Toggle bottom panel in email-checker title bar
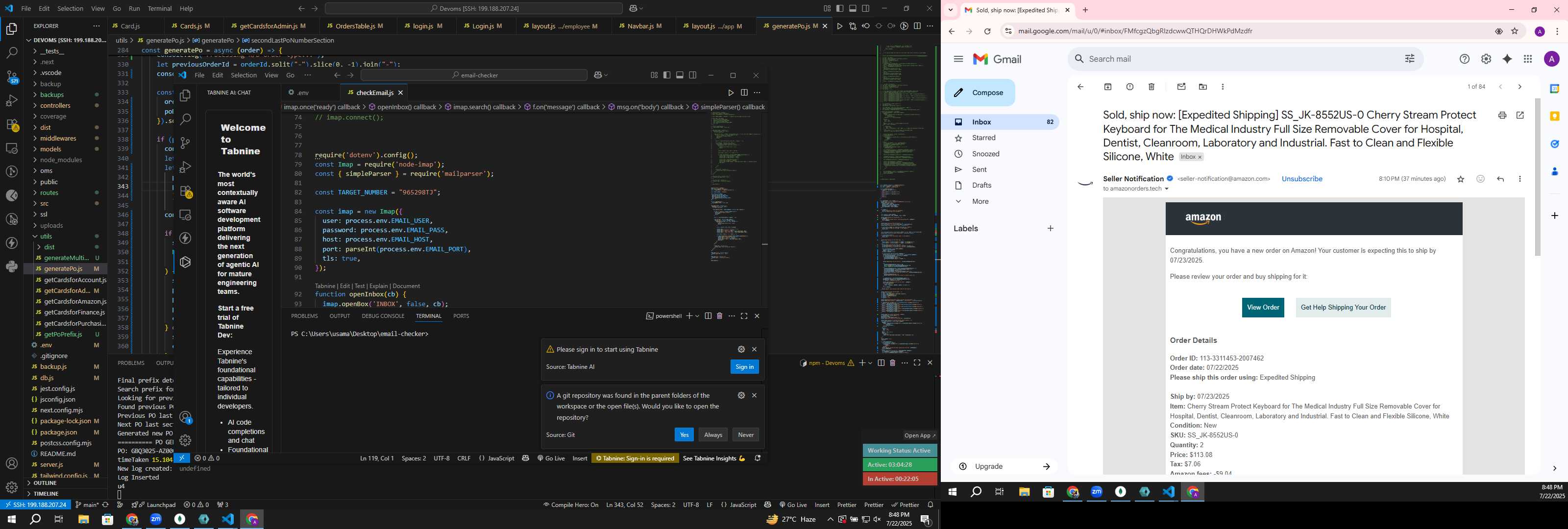 [680, 75]
